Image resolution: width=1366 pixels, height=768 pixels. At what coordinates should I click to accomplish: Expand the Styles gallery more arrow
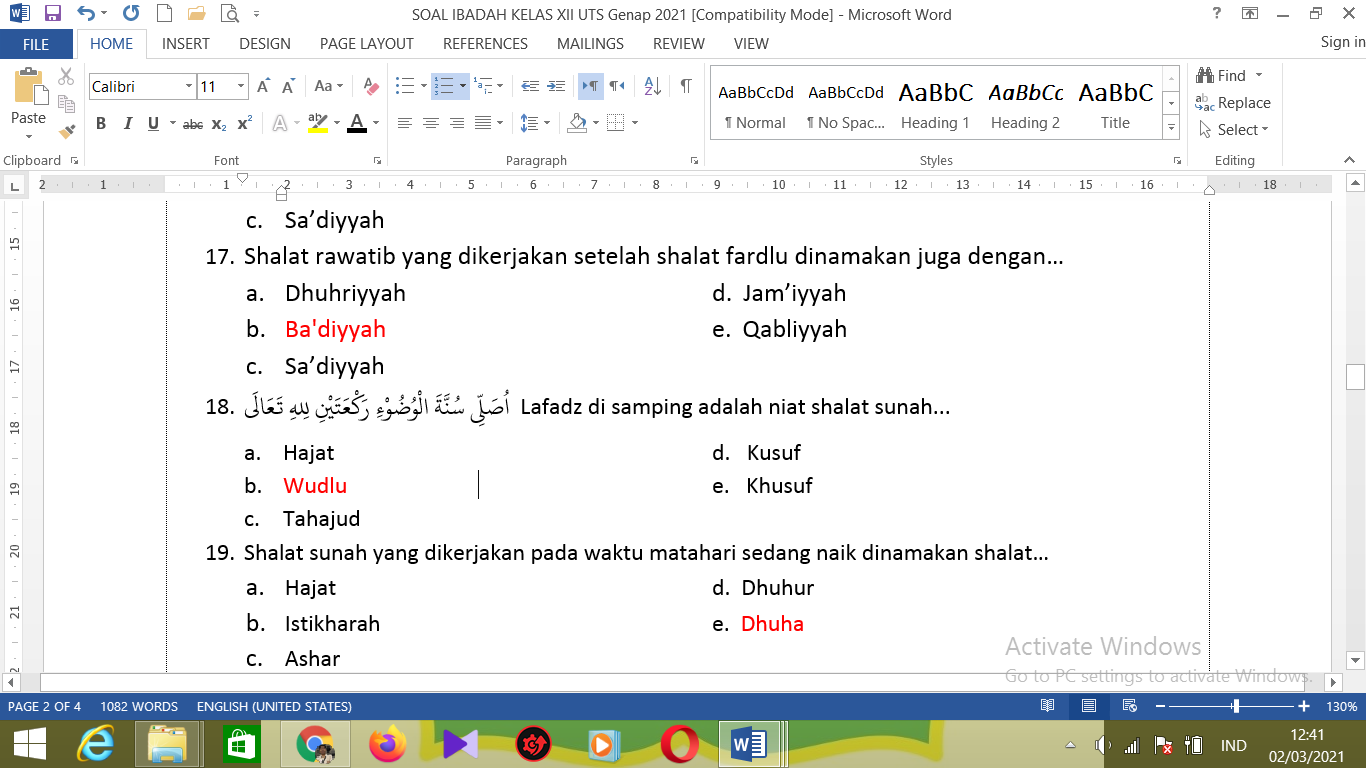tap(1170, 130)
